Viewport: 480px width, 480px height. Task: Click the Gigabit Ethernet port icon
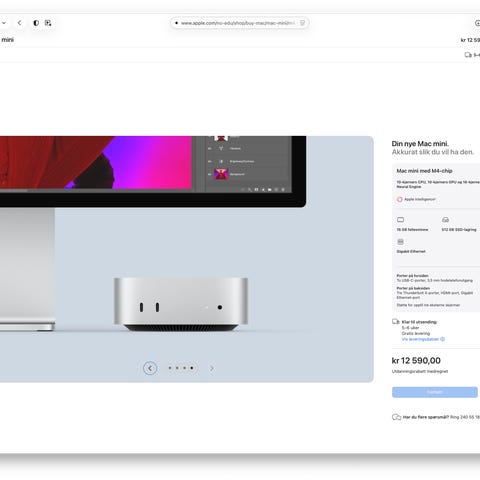click(400, 242)
